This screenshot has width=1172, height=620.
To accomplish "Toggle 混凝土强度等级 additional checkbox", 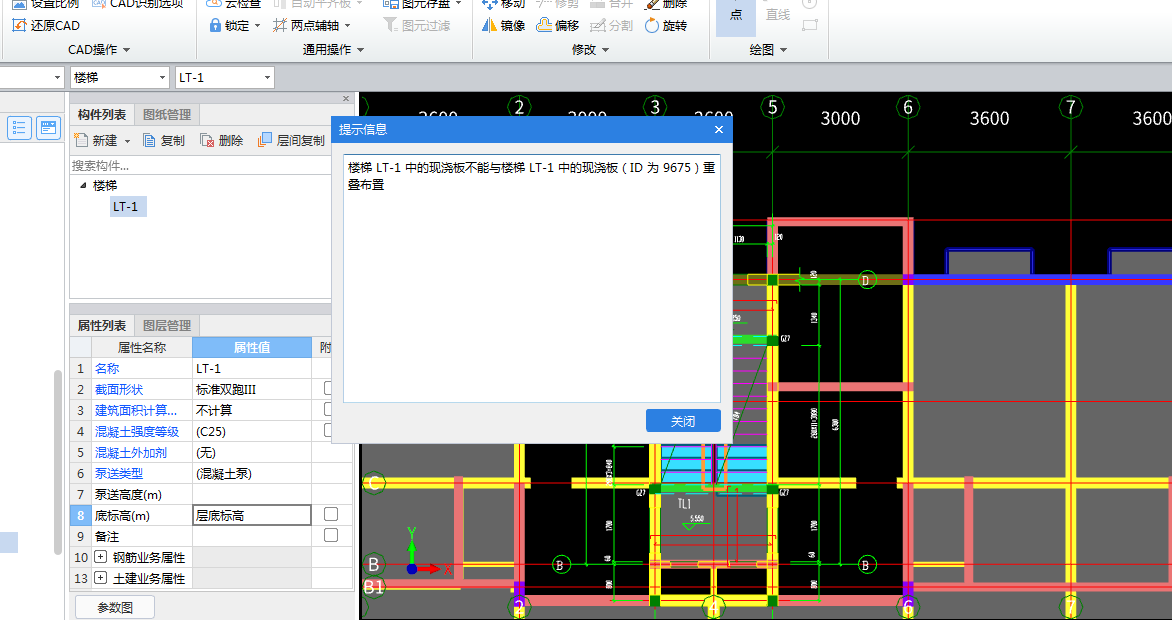I will coord(327,430).
